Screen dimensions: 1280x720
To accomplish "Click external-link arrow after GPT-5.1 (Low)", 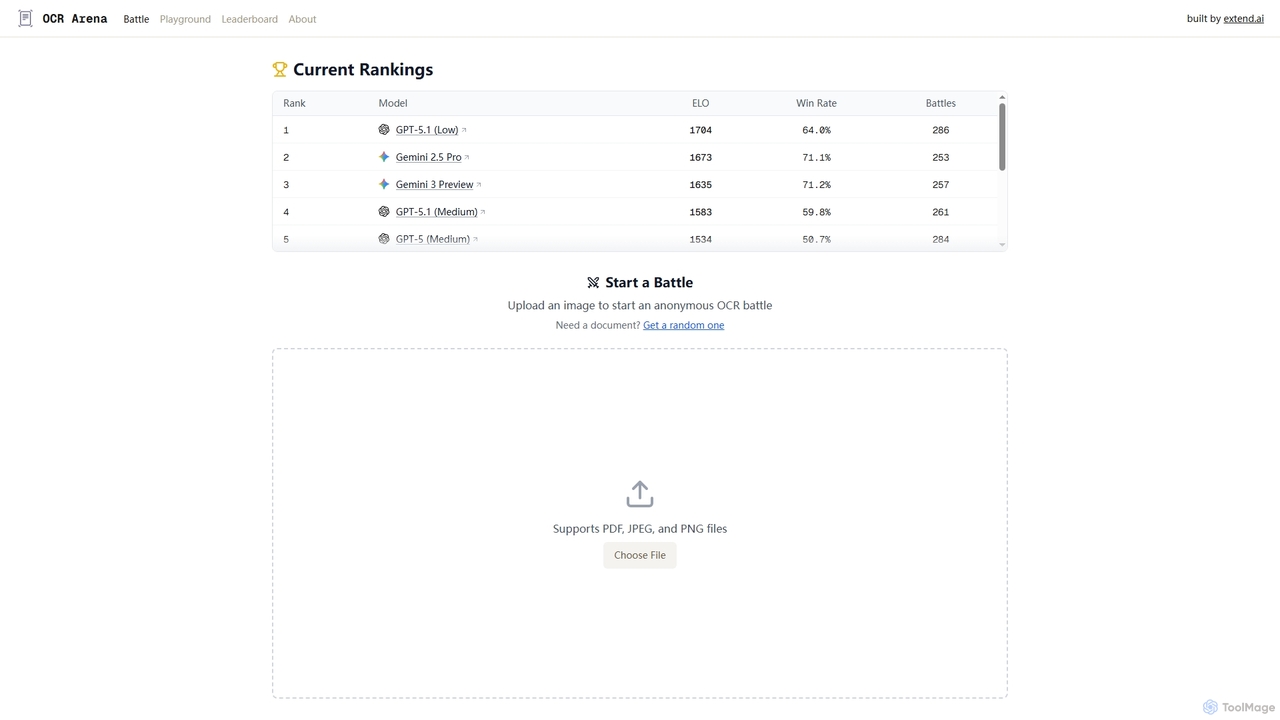I will click(464, 130).
